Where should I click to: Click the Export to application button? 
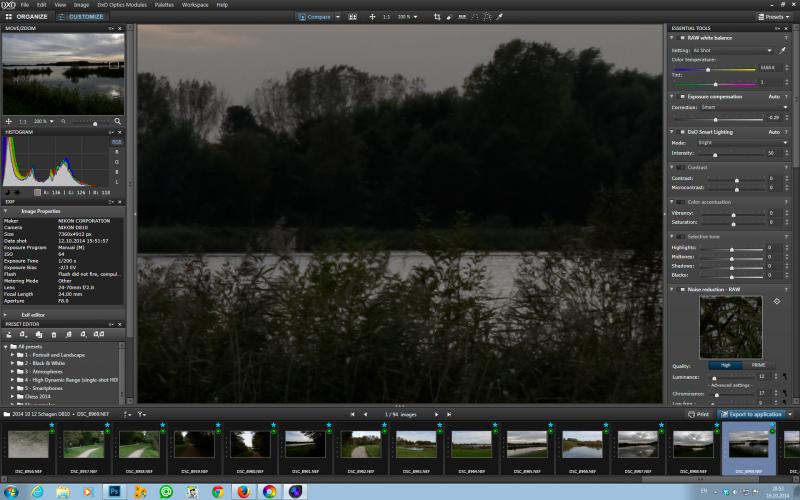[x=751, y=414]
